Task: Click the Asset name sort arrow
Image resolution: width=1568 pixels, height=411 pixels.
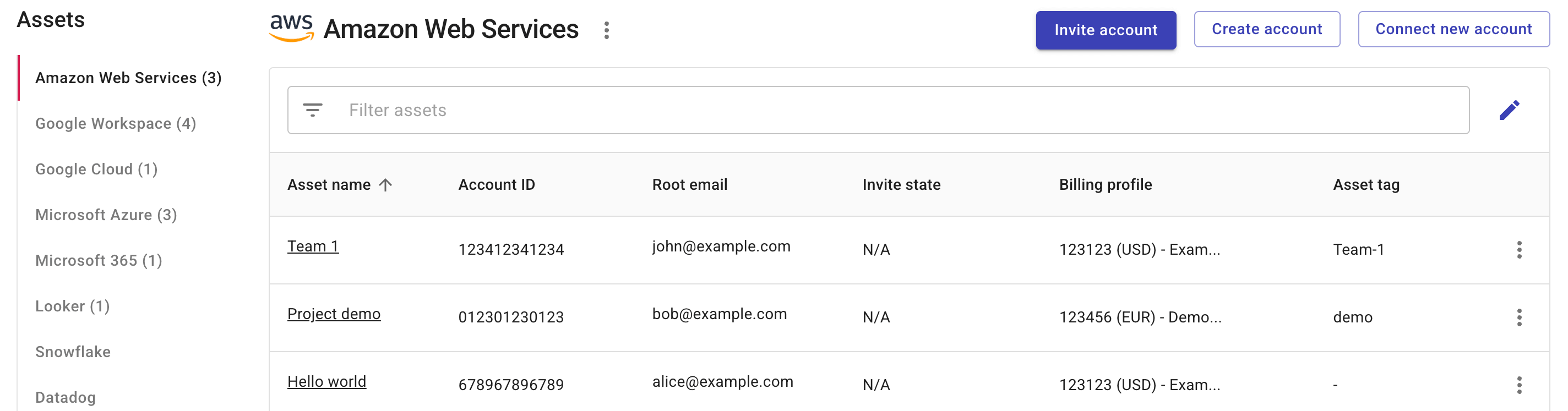Action: point(385,185)
